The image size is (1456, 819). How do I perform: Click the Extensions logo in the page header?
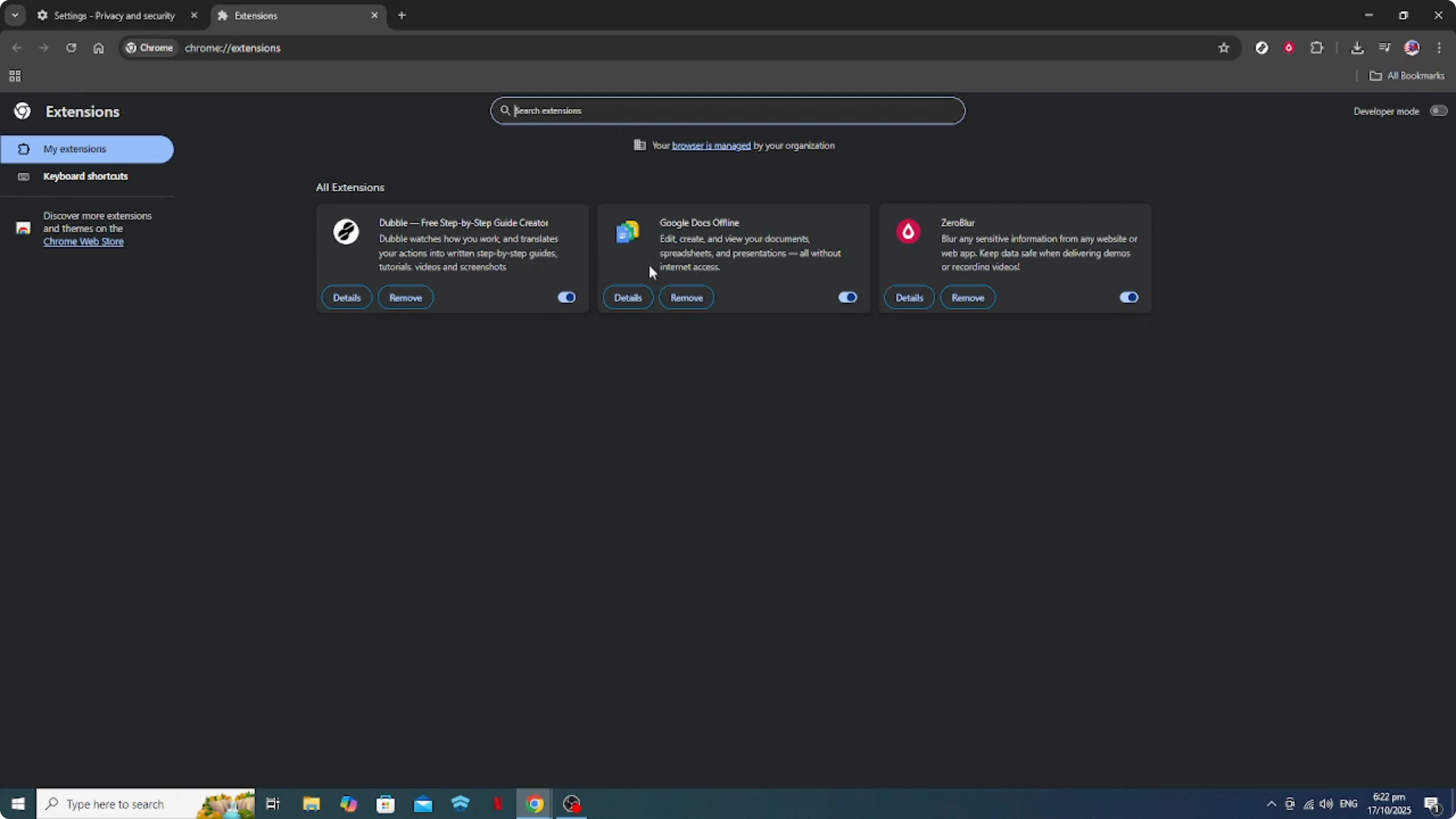[x=21, y=111]
